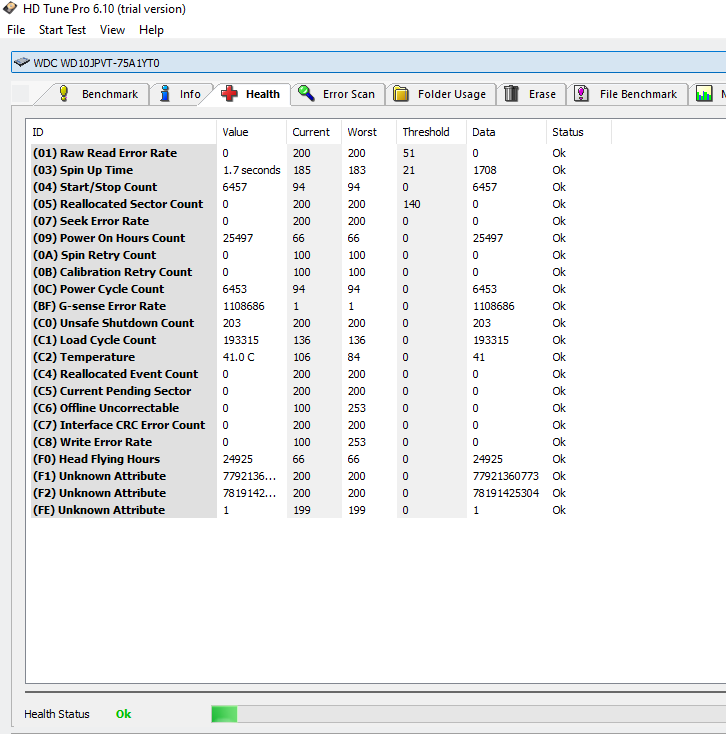Open the File menu
Viewport: 726px width, 734px height.
tap(16, 30)
